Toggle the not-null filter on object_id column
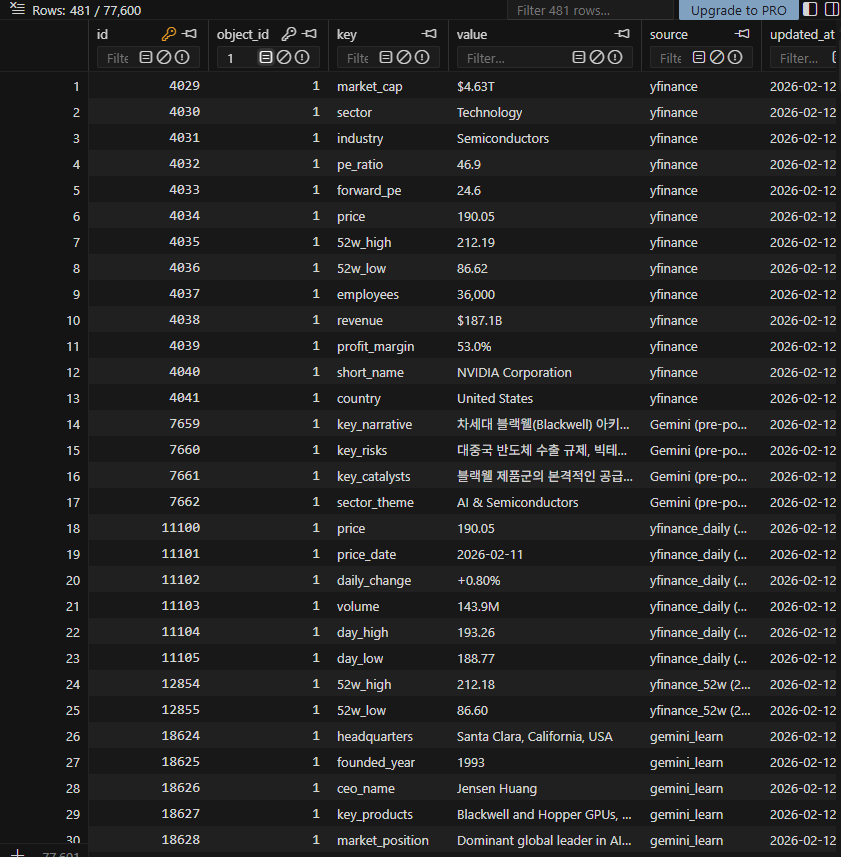Screen dimensions: 841x857 point(301,58)
